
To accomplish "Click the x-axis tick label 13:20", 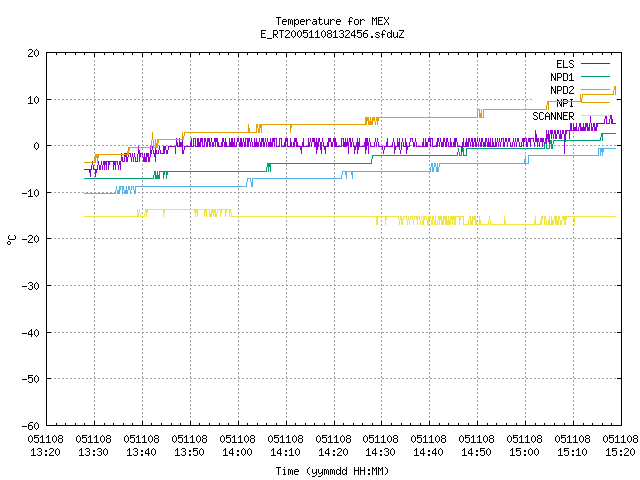I will pyautogui.click(x=45, y=452).
